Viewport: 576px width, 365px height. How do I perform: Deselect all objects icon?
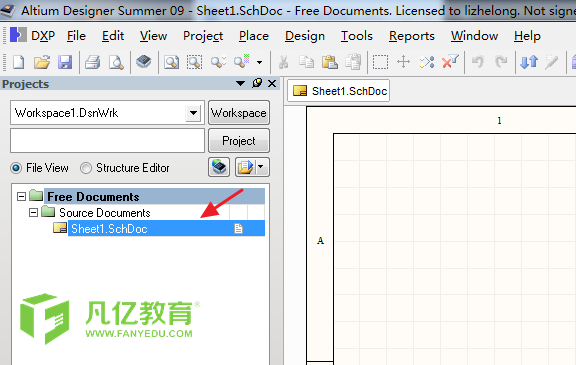426,62
